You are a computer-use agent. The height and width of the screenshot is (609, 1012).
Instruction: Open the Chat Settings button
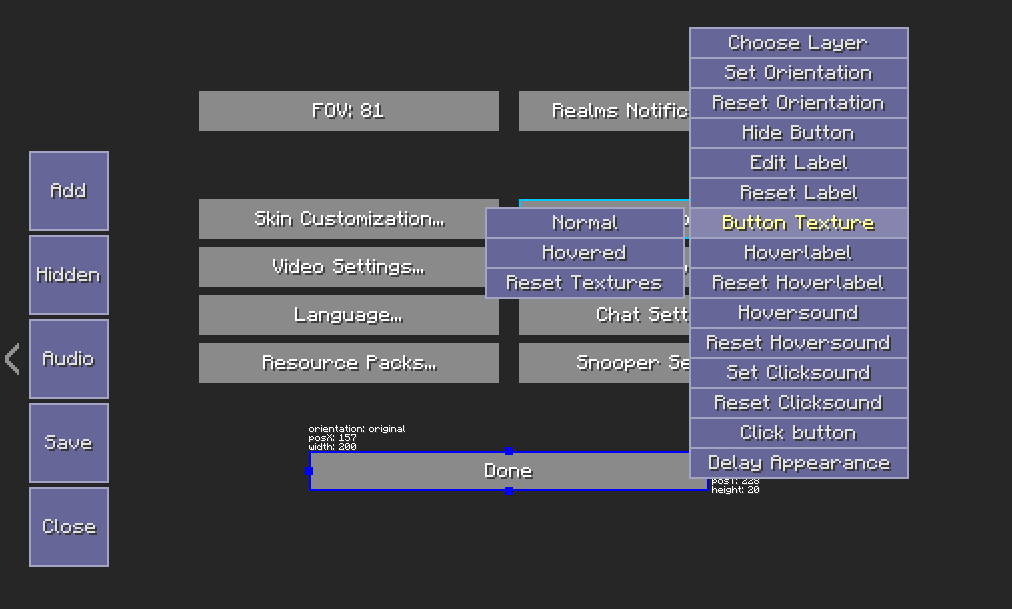pos(604,315)
